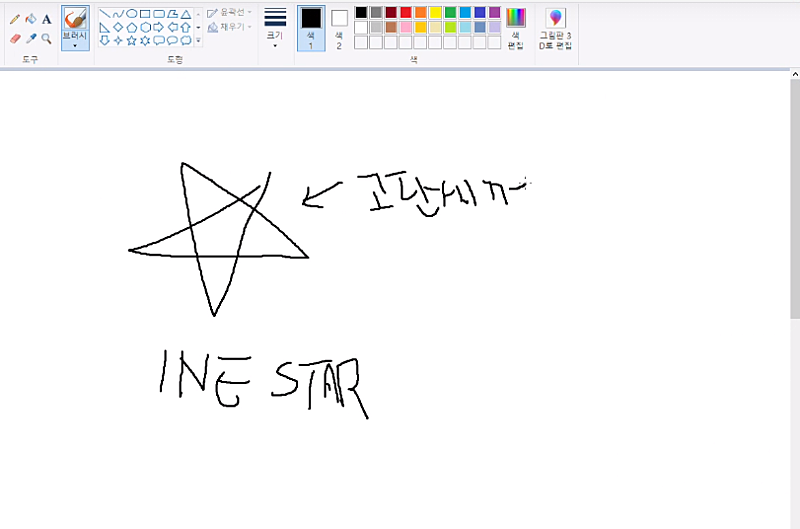Pick the lavender palette color
Image resolution: width=800 pixels, height=529 pixels.
coord(494,27)
